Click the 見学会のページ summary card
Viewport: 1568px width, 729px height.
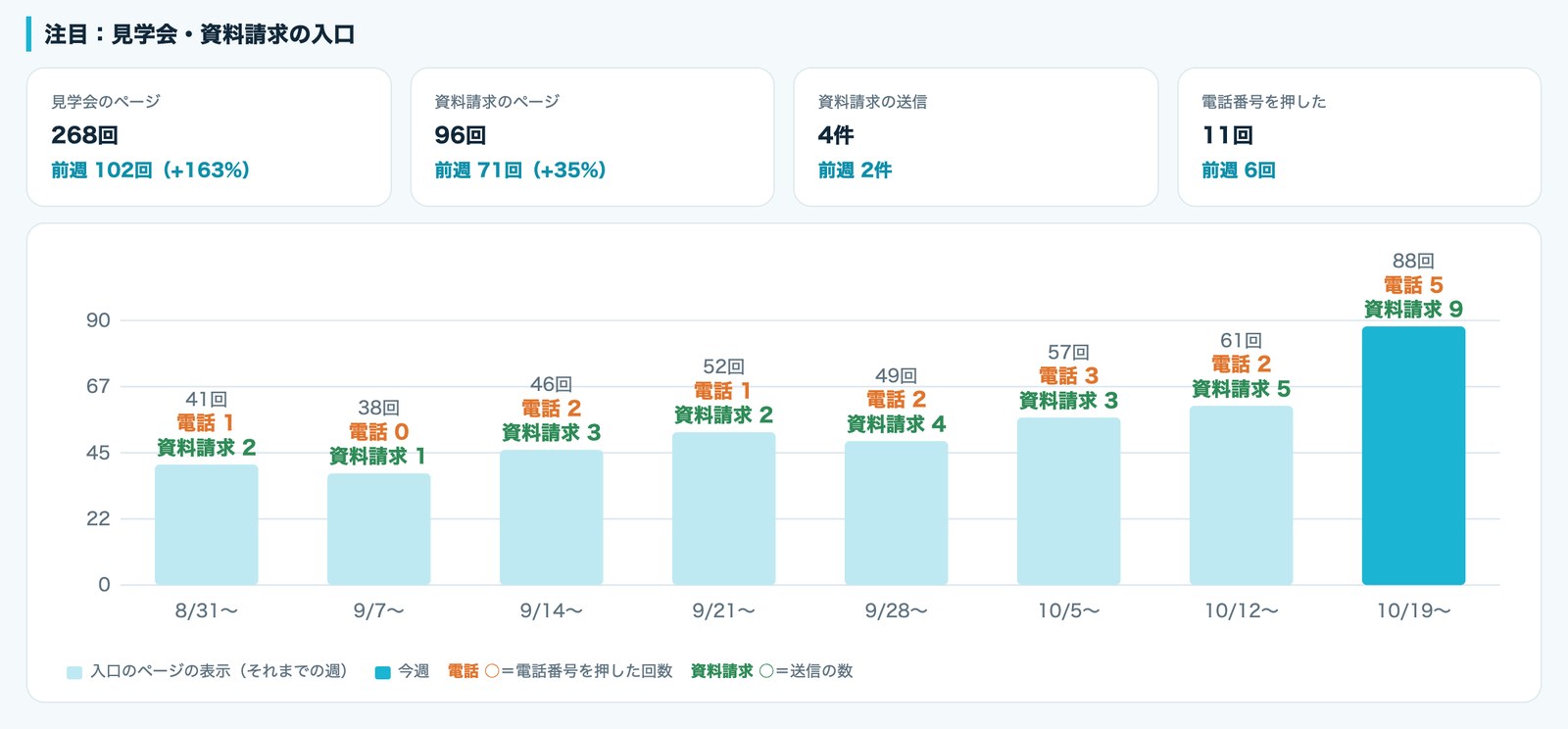coord(209,137)
